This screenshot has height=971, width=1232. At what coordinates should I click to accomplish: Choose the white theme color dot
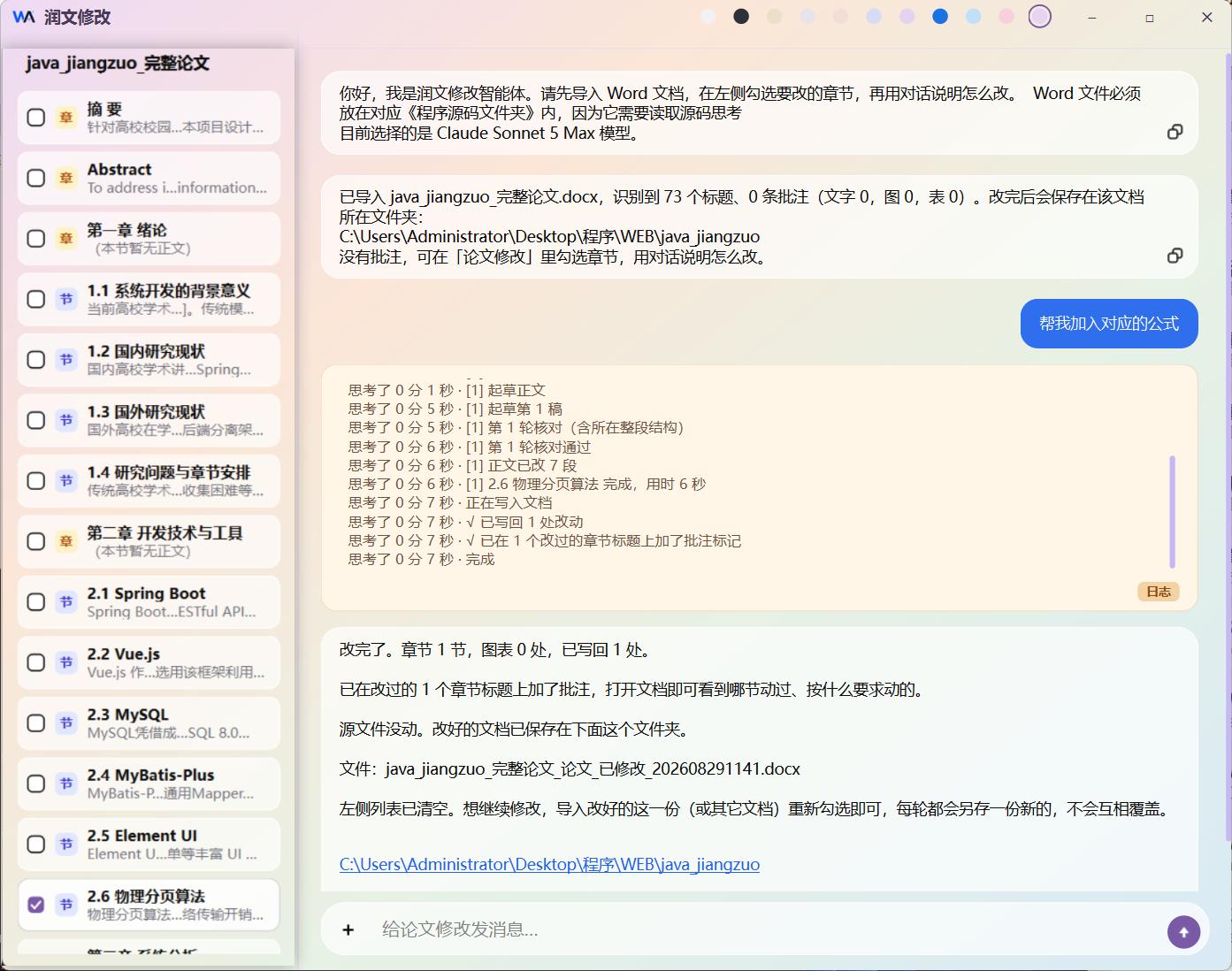[x=708, y=16]
